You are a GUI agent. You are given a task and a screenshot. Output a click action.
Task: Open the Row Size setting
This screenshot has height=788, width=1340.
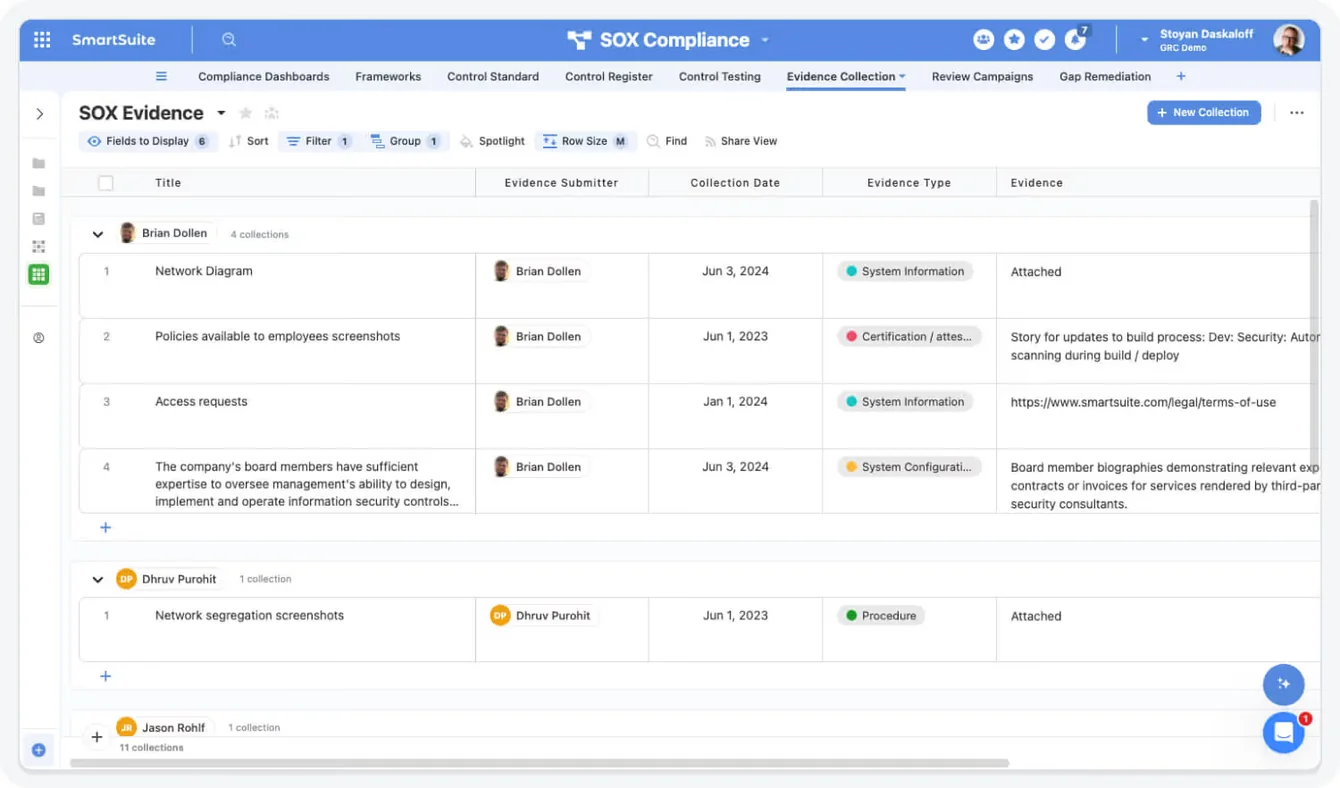[x=585, y=142]
